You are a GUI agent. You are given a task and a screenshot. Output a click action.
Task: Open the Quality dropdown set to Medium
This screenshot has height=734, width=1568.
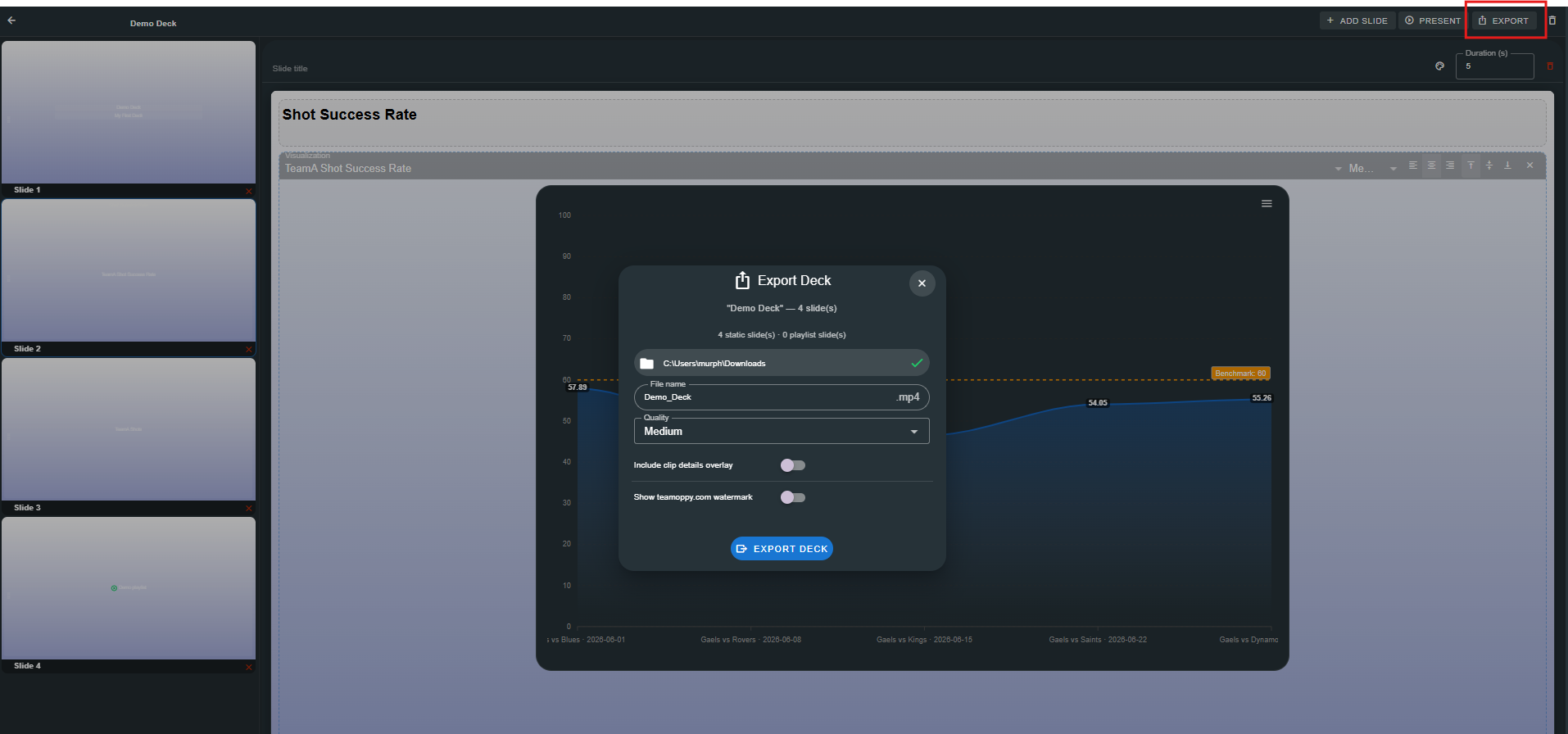[x=782, y=431]
